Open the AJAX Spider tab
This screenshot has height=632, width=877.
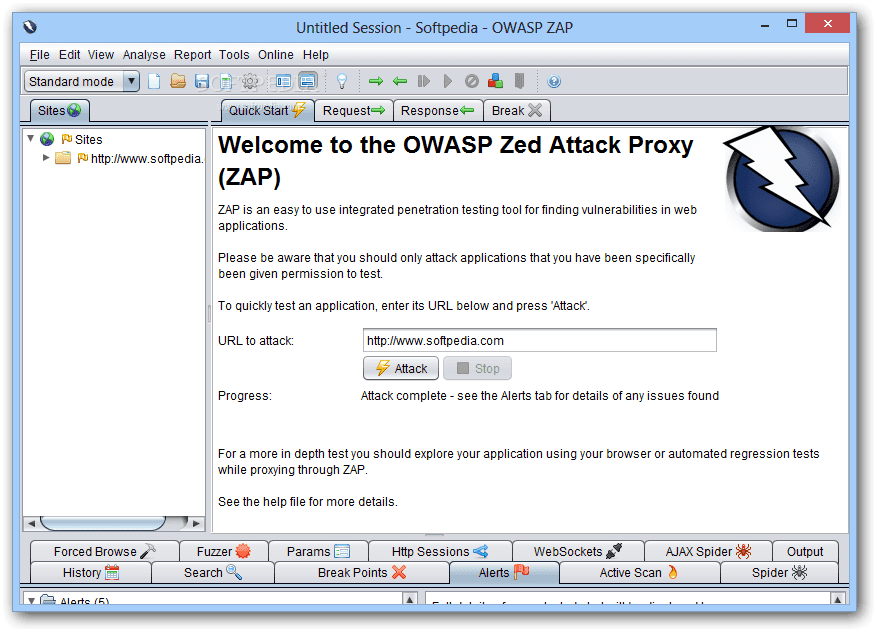click(x=708, y=551)
